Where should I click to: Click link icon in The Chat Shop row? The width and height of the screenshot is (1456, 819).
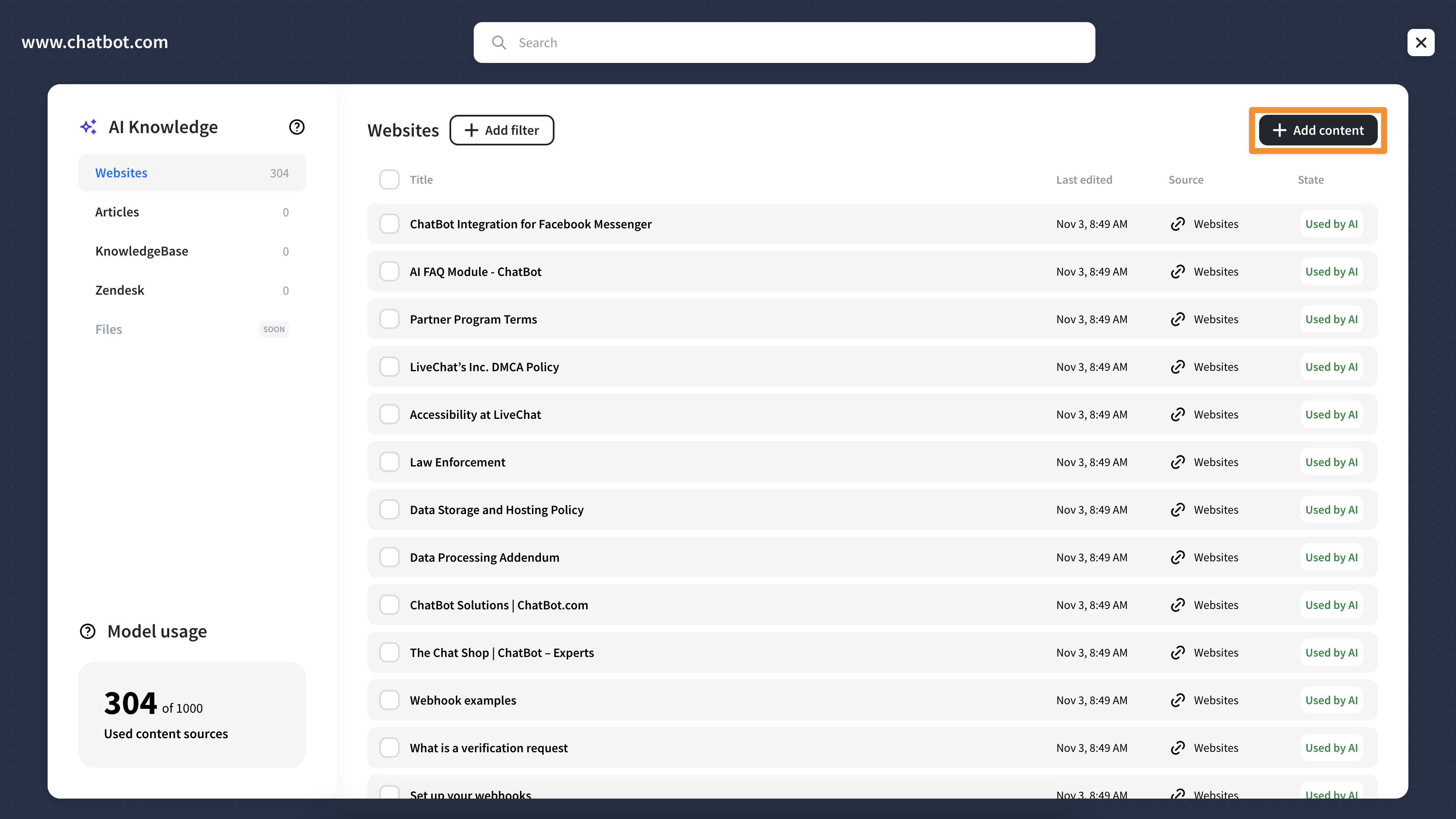(1178, 653)
